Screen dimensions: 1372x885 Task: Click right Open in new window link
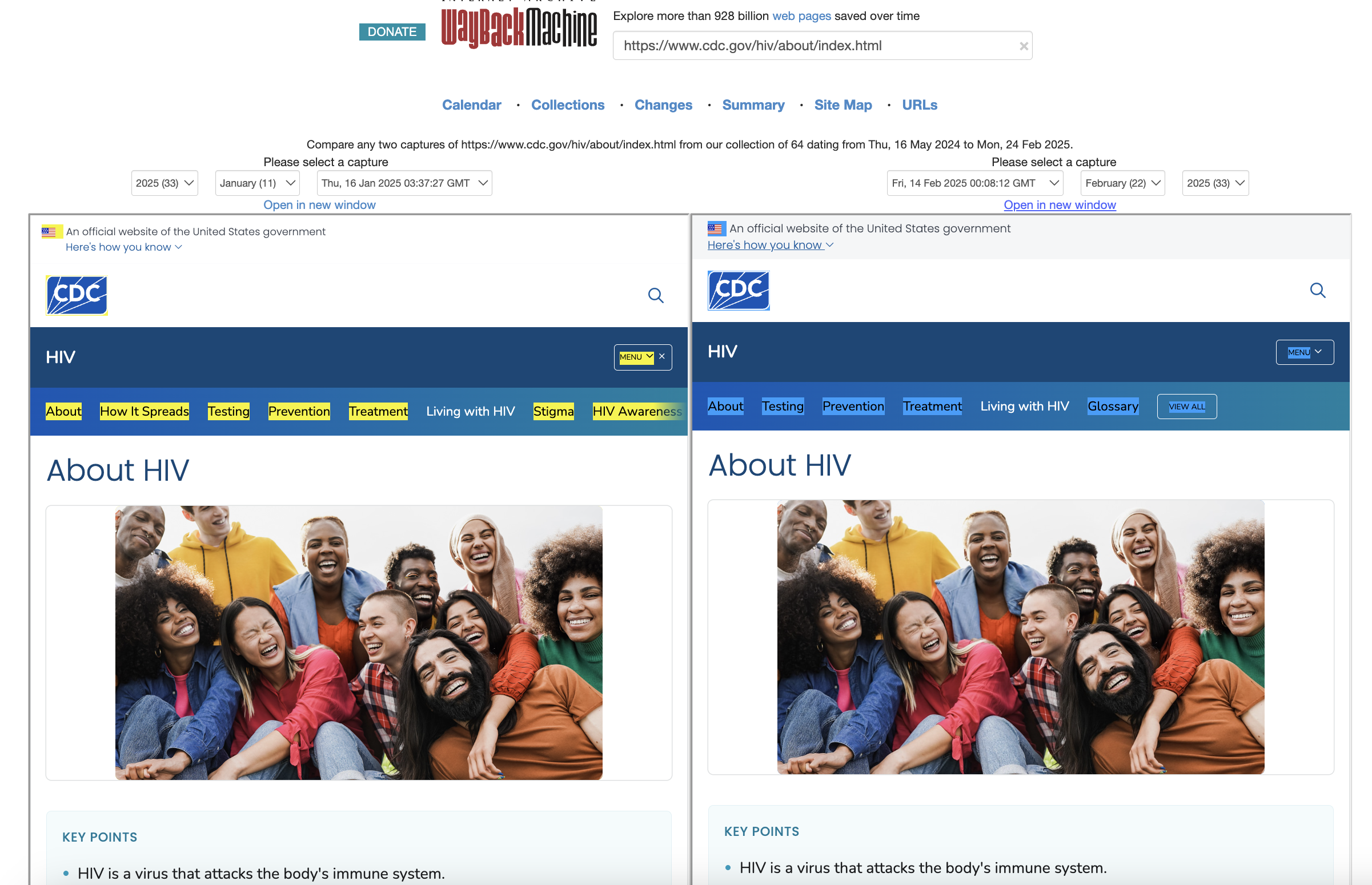point(1060,205)
